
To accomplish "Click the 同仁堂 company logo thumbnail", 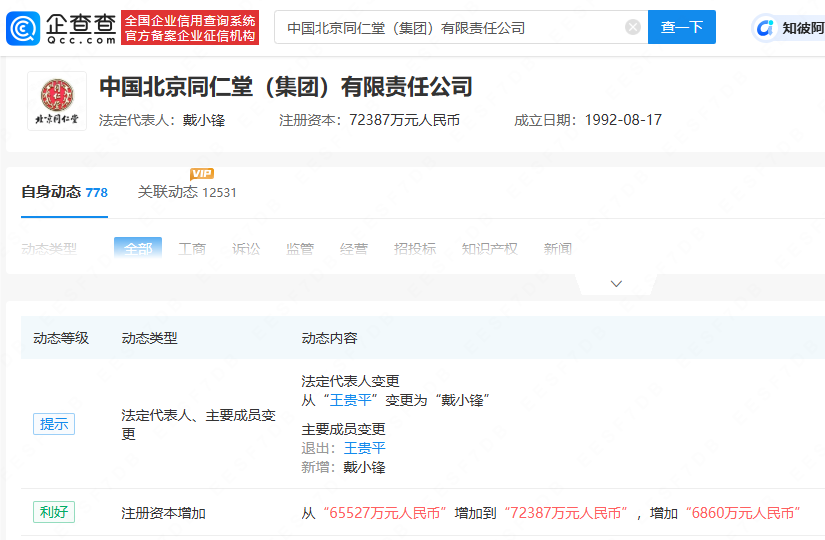I will click(x=56, y=101).
